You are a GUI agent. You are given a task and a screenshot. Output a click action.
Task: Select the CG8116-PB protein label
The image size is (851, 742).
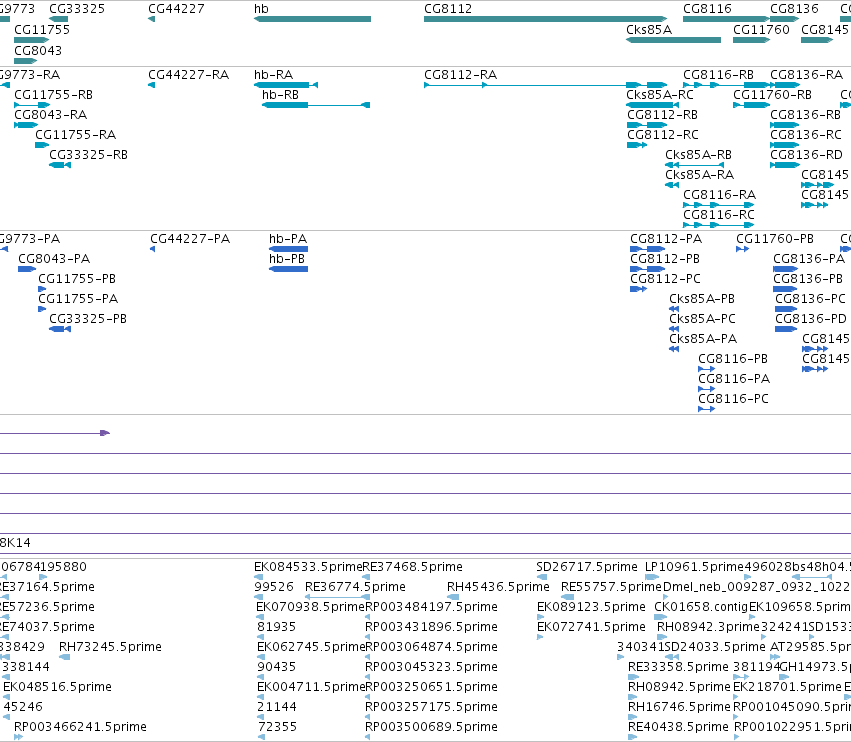[733, 359]
